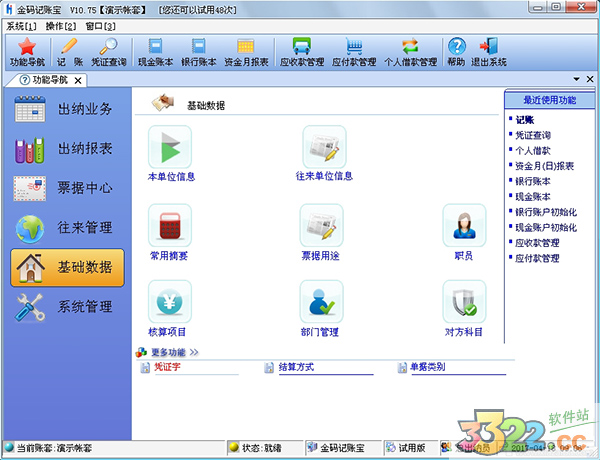This screenshot has height=460, width=600.
Task: Open 银行账本 in recent functions
Action: coord(533,181)
